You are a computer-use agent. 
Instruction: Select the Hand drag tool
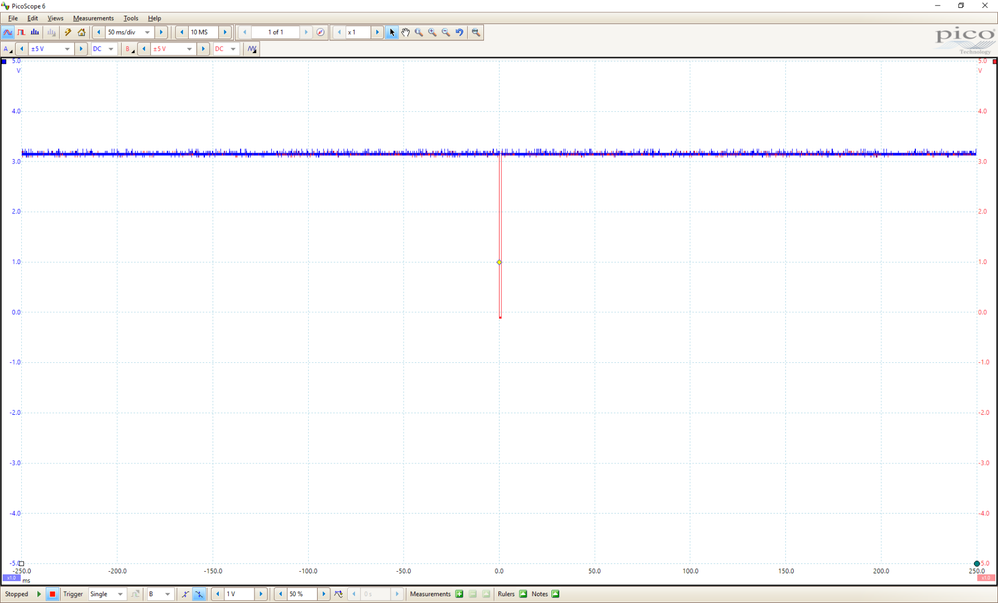point(405,32)
